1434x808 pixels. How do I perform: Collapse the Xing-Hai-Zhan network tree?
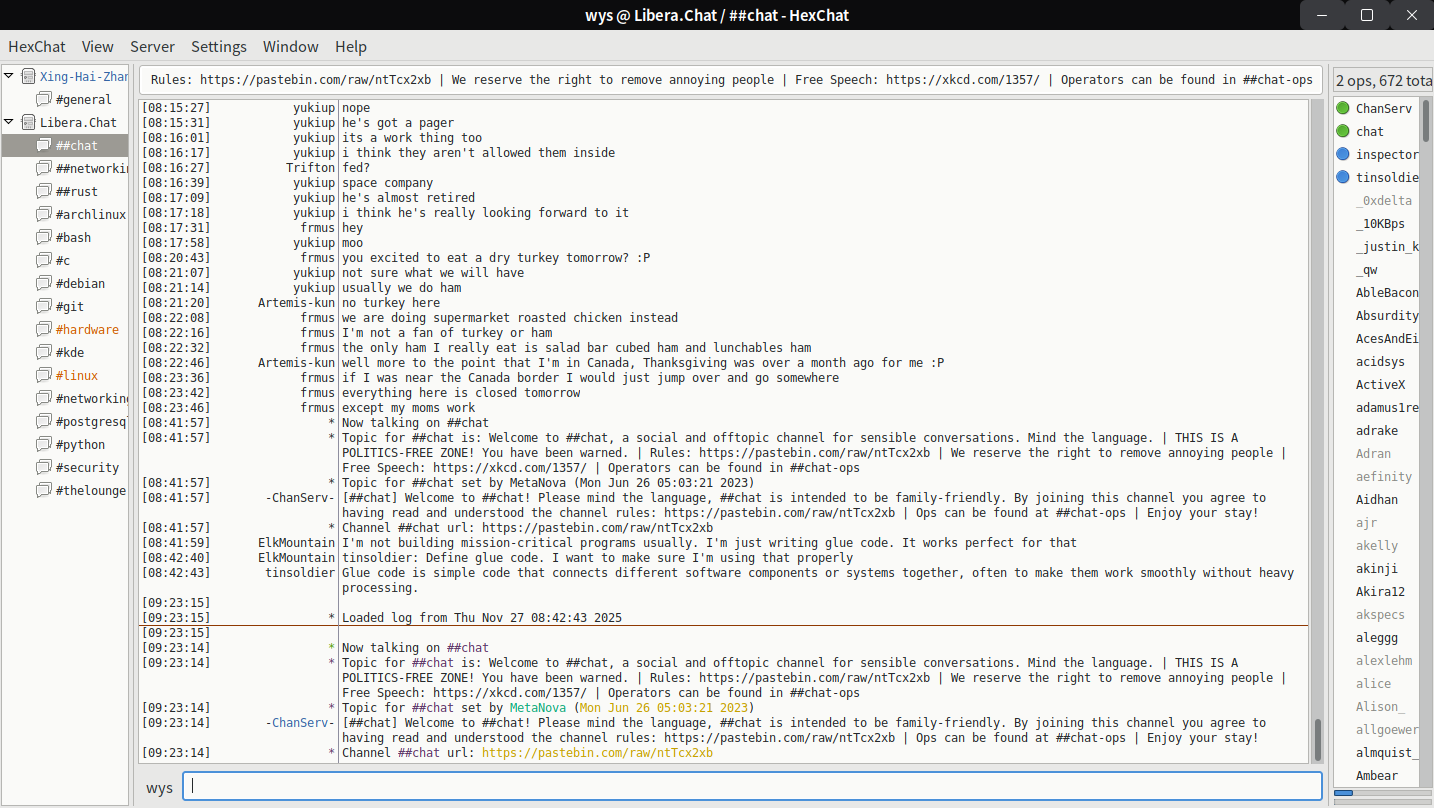click(9, 76)
